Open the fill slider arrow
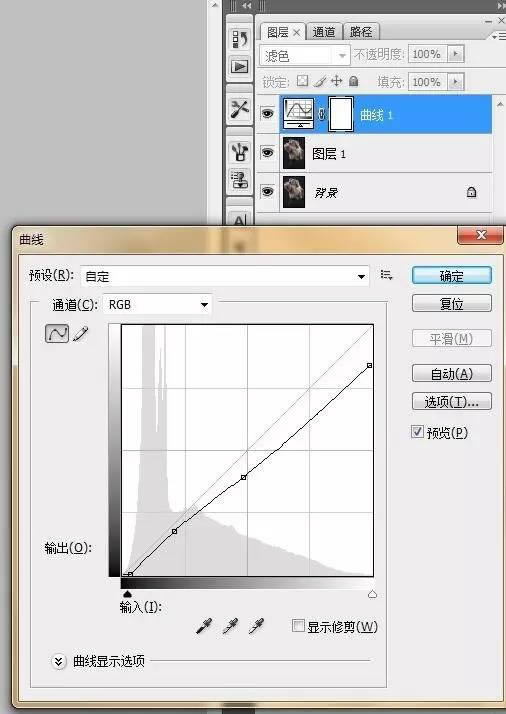 click(x=455, y=82)
